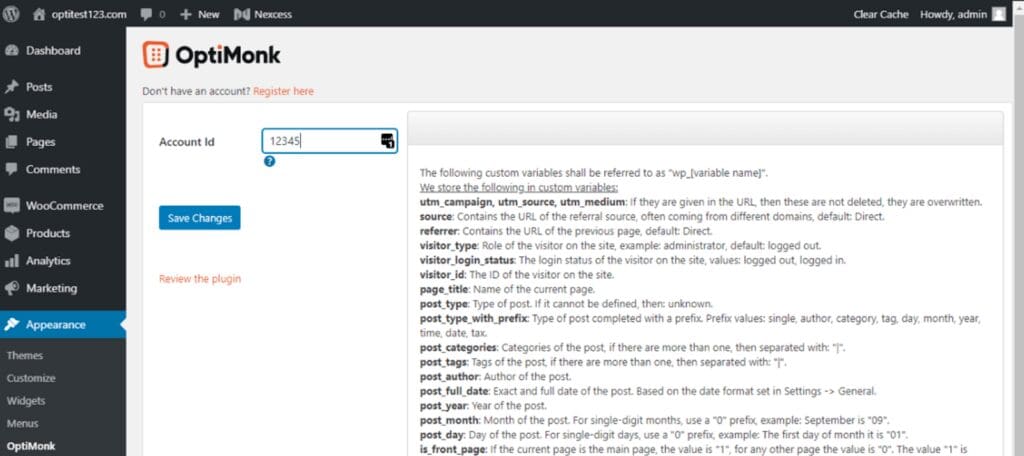Open the New content menu

(200, 15)
